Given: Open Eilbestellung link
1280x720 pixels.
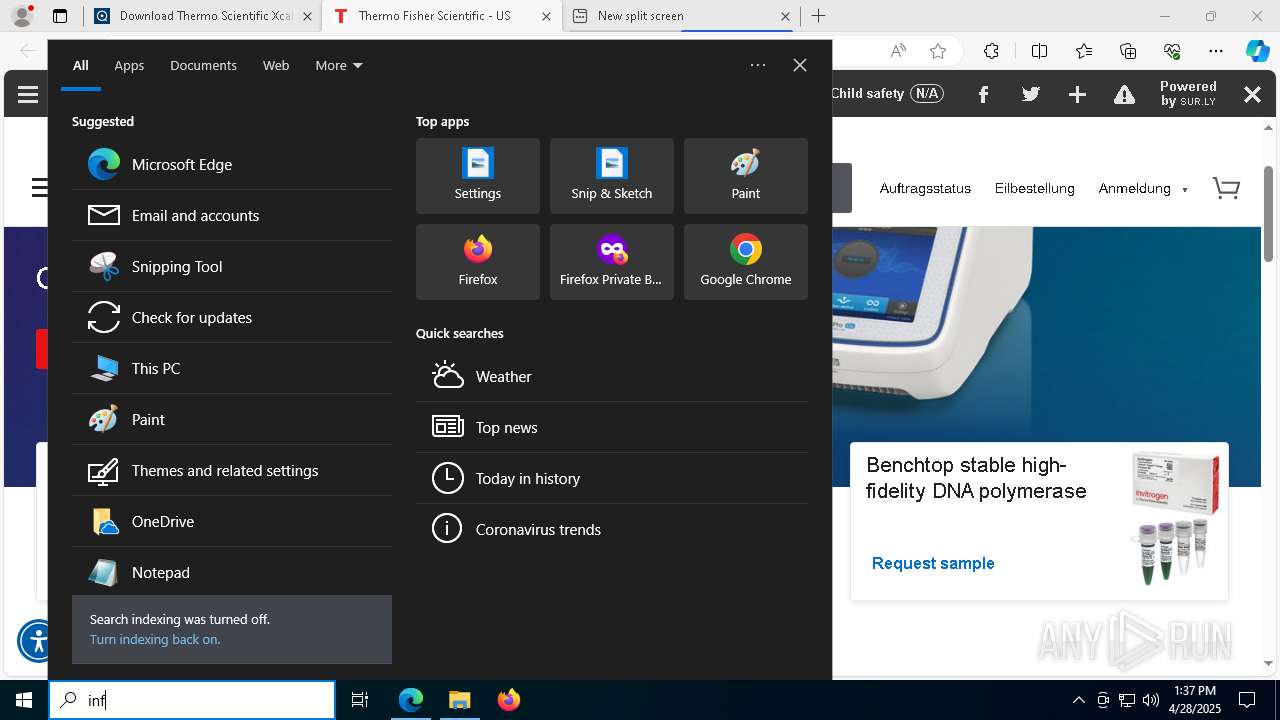Looking at the screenshot, I should click(1034, 188).
